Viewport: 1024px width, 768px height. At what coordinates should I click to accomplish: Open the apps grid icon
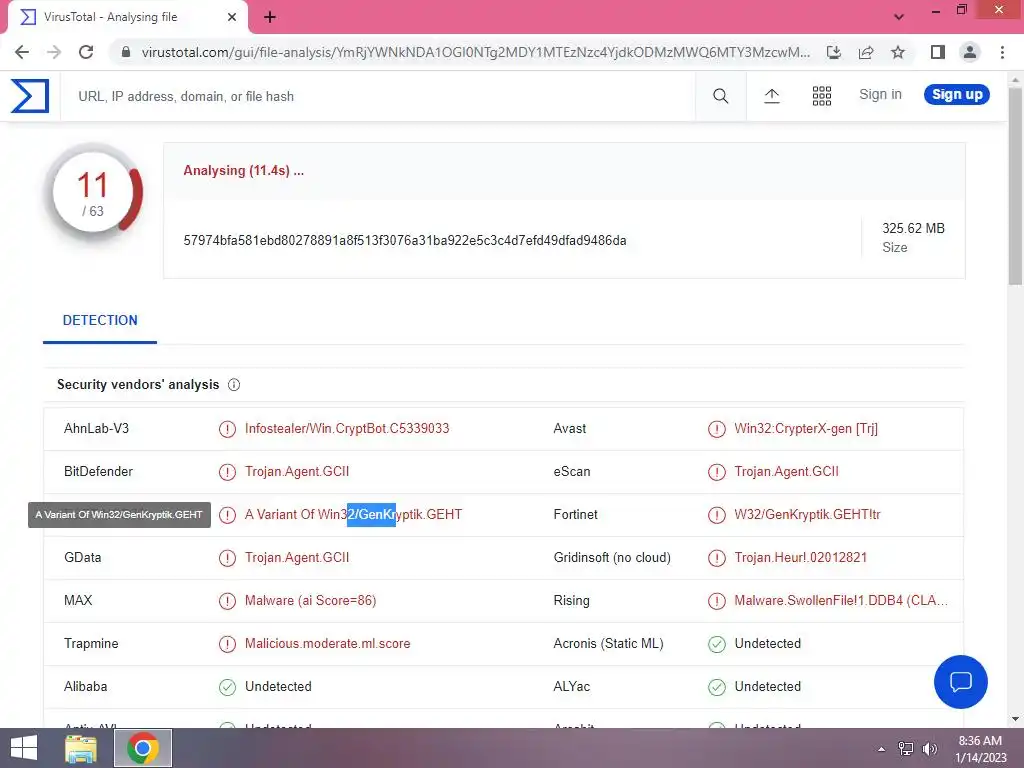pos(822,96)
